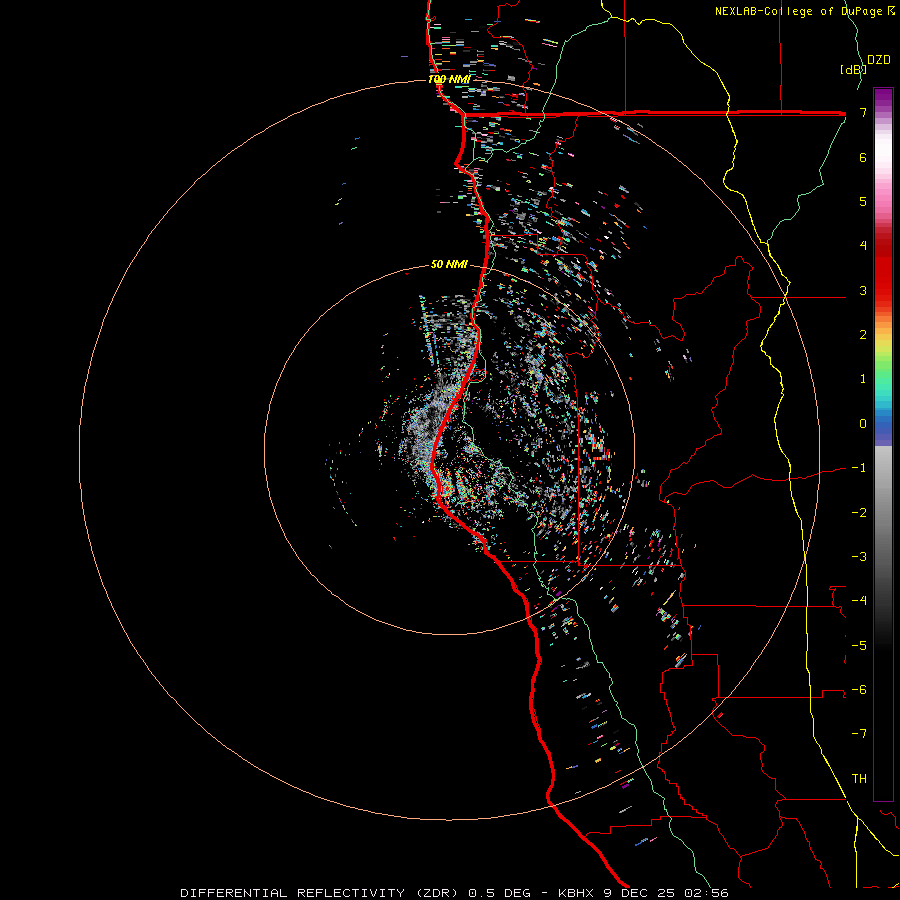Click the 3 value on the scale
This screenshot has width=900, height=900.
(x=863, y=290)
